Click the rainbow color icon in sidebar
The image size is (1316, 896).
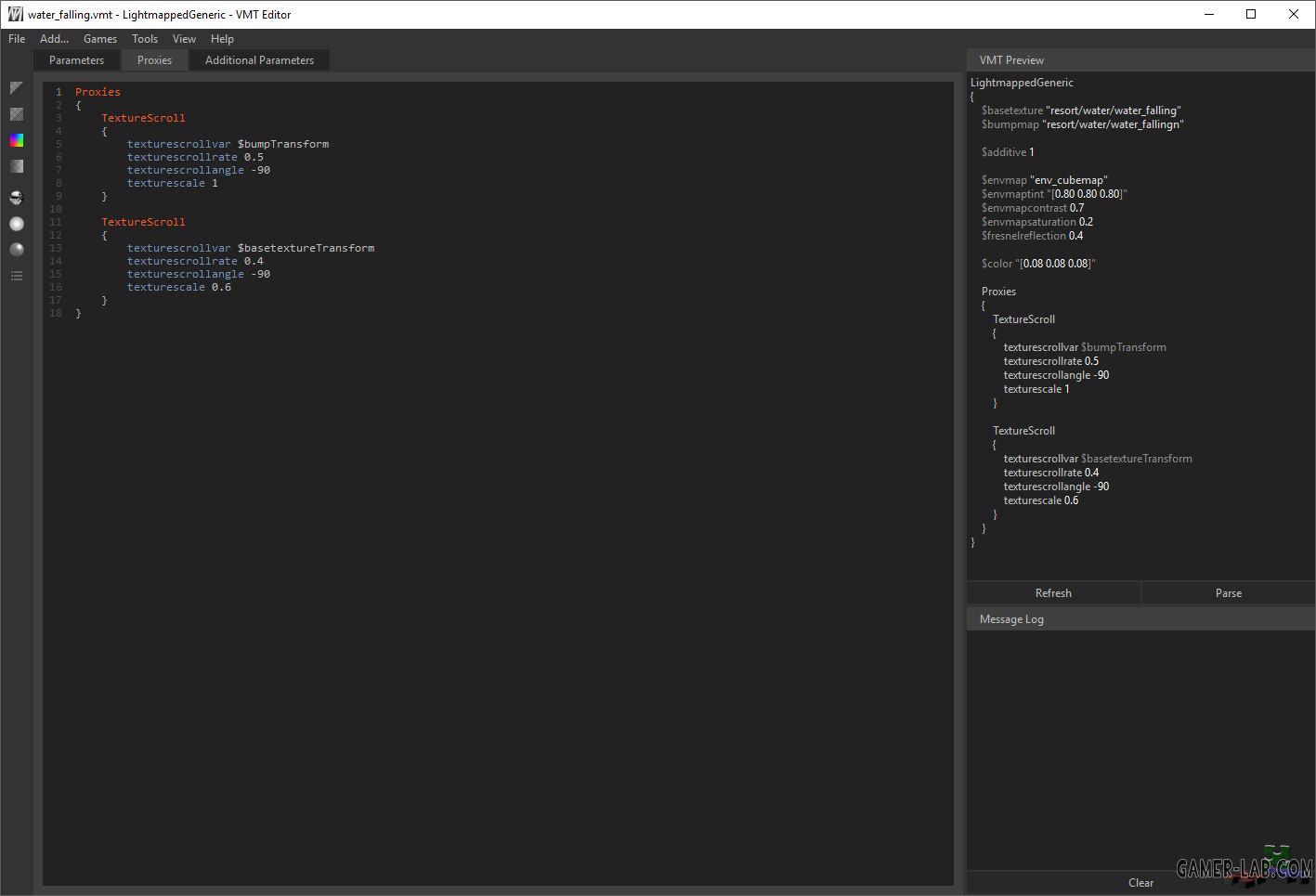pos(16,140)
